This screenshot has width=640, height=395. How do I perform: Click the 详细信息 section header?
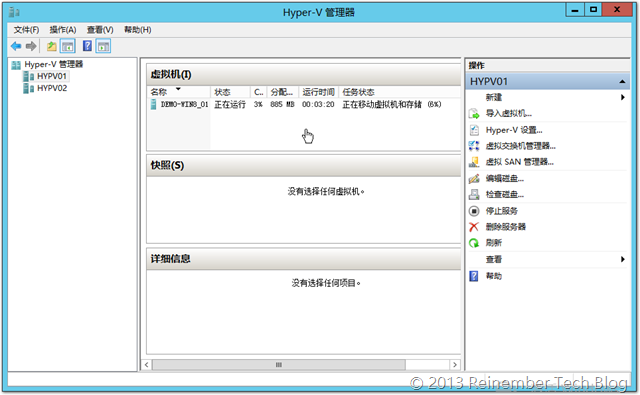[303, 259]
